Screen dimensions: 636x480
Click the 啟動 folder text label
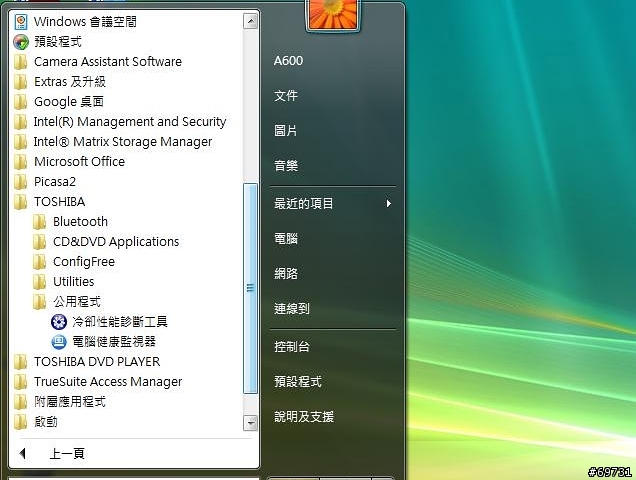point(45,422)
